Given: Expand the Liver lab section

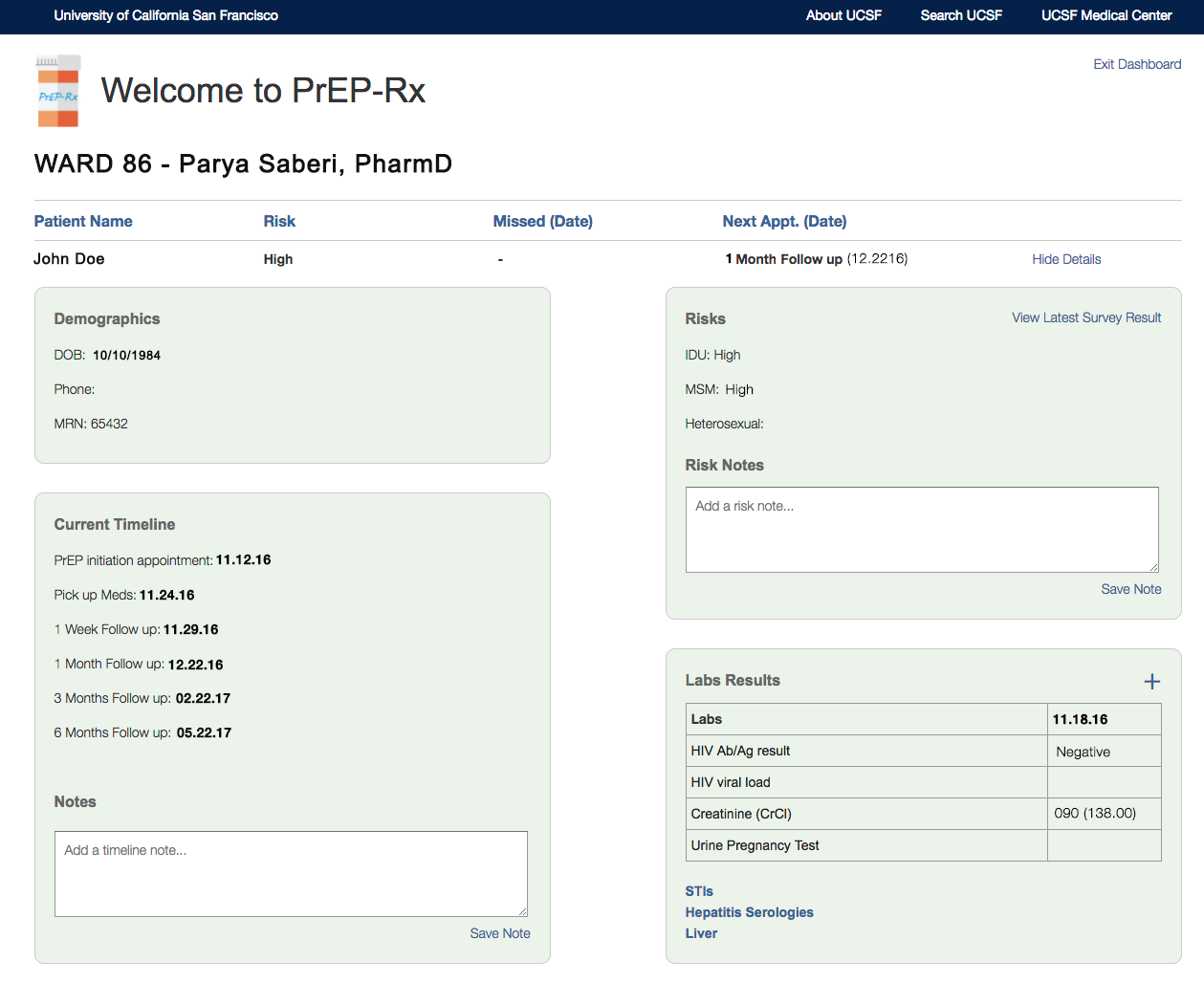Looking at the screenshot, I should pyautogui.click(x=701, y=933).
